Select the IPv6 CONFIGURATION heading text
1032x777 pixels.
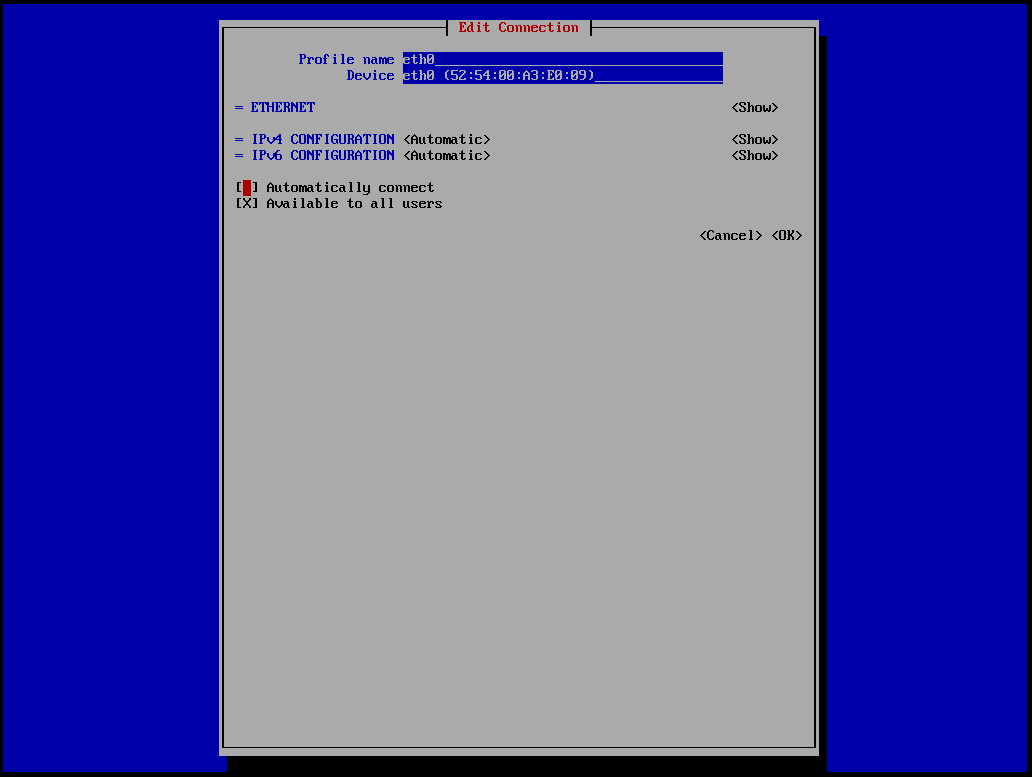(x=323, y=155)
